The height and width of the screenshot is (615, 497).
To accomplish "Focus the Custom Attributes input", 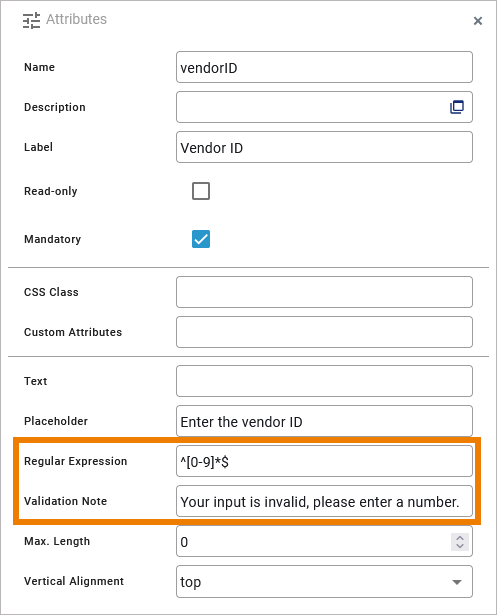I will tap(324, 332).
